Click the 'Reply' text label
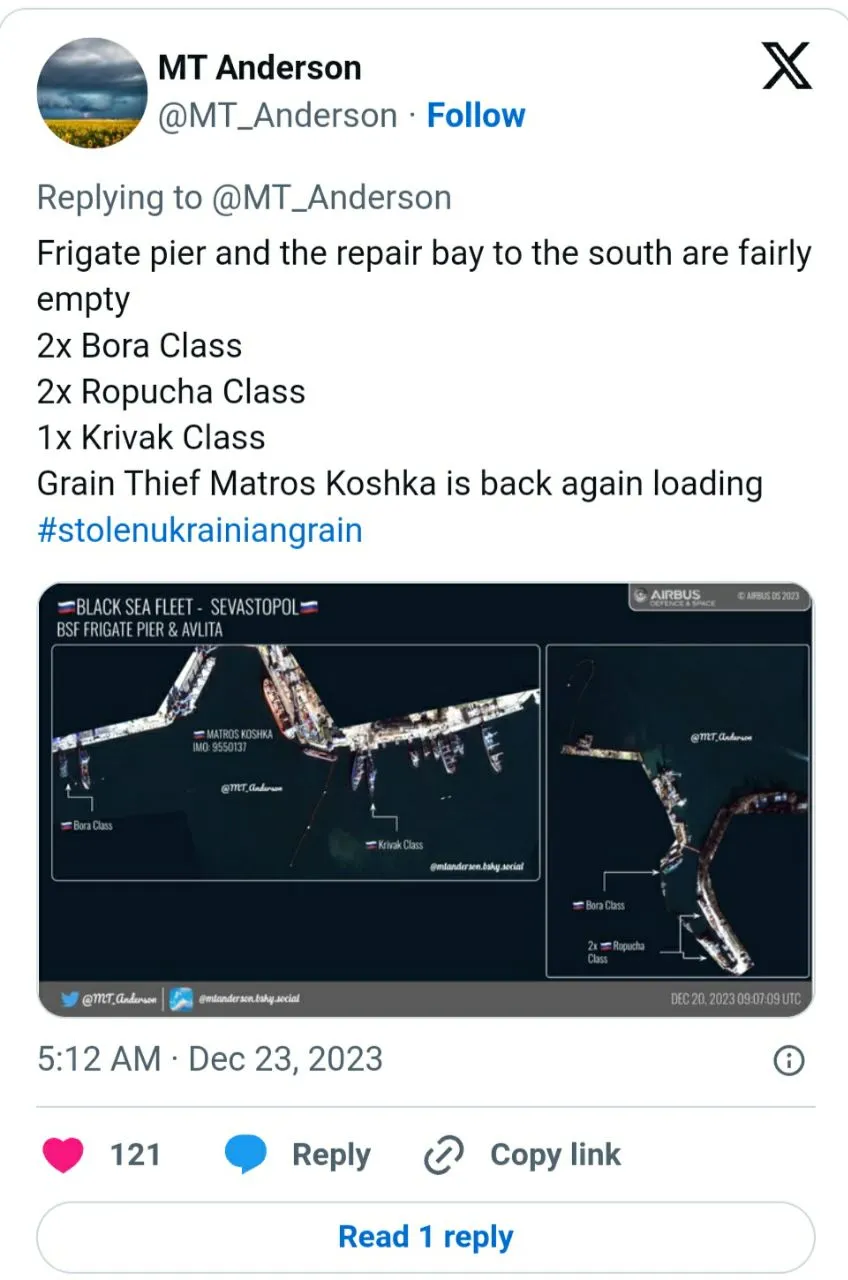Screen dimensions: 848x1280 pos(330,1155)
